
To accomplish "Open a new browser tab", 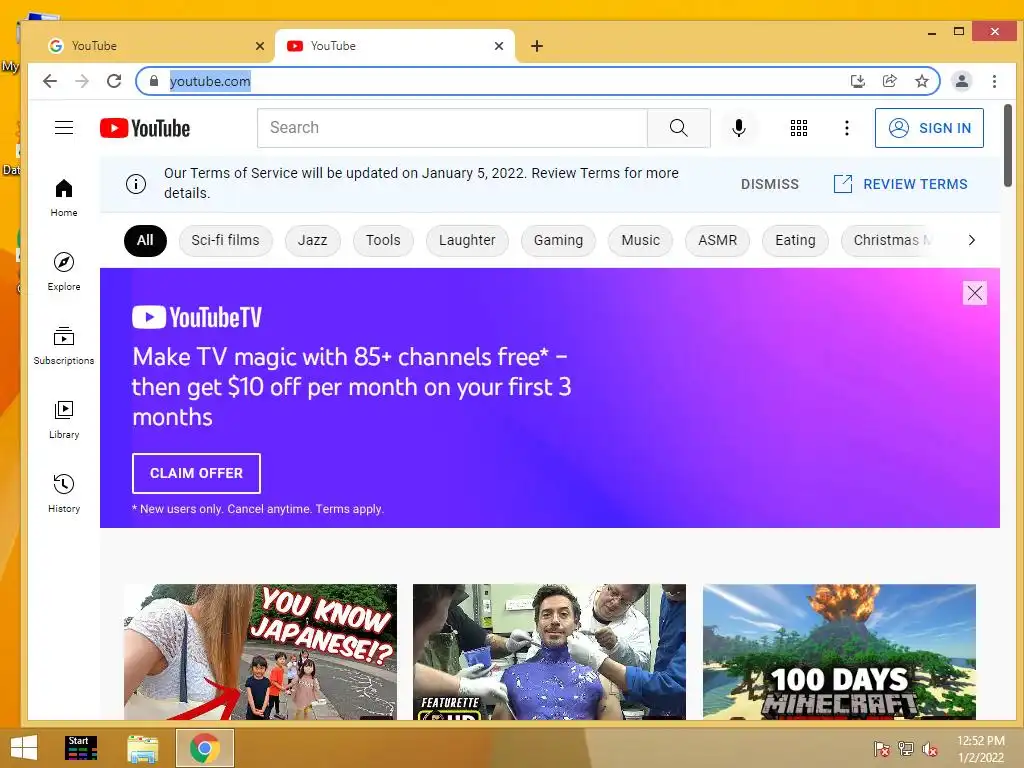I will pos(537,46).
